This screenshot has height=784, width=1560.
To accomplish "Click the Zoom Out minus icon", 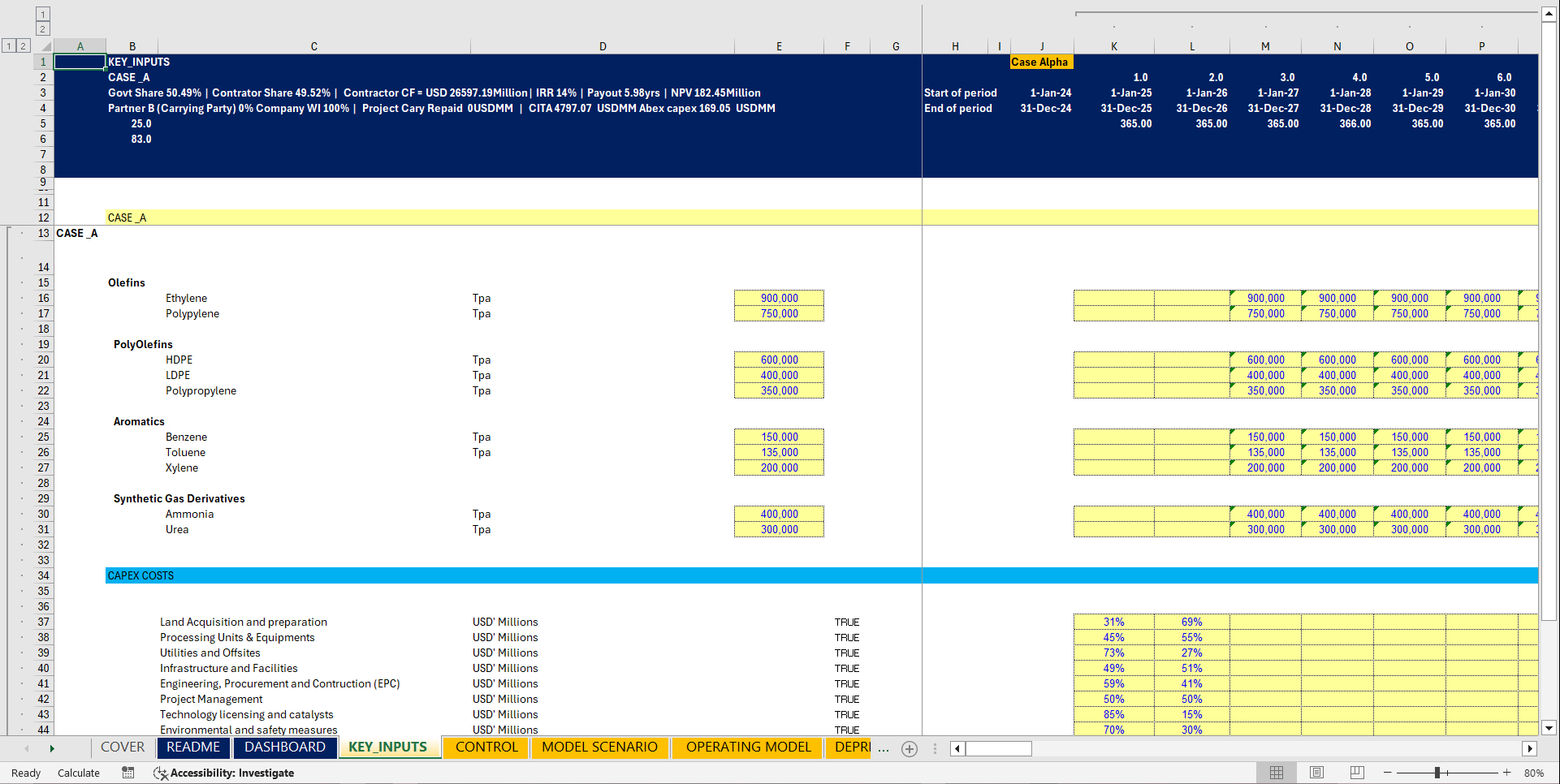I will 1386,773.
